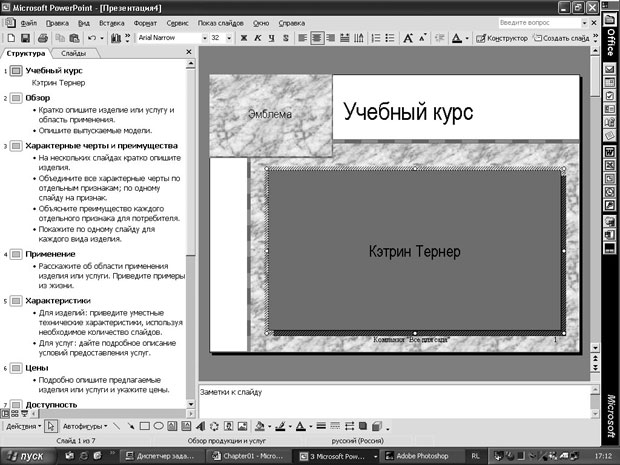The height and width of the screenshot is (465, 620).
Task: Close the outline pane with X
Action: [189, 52]
